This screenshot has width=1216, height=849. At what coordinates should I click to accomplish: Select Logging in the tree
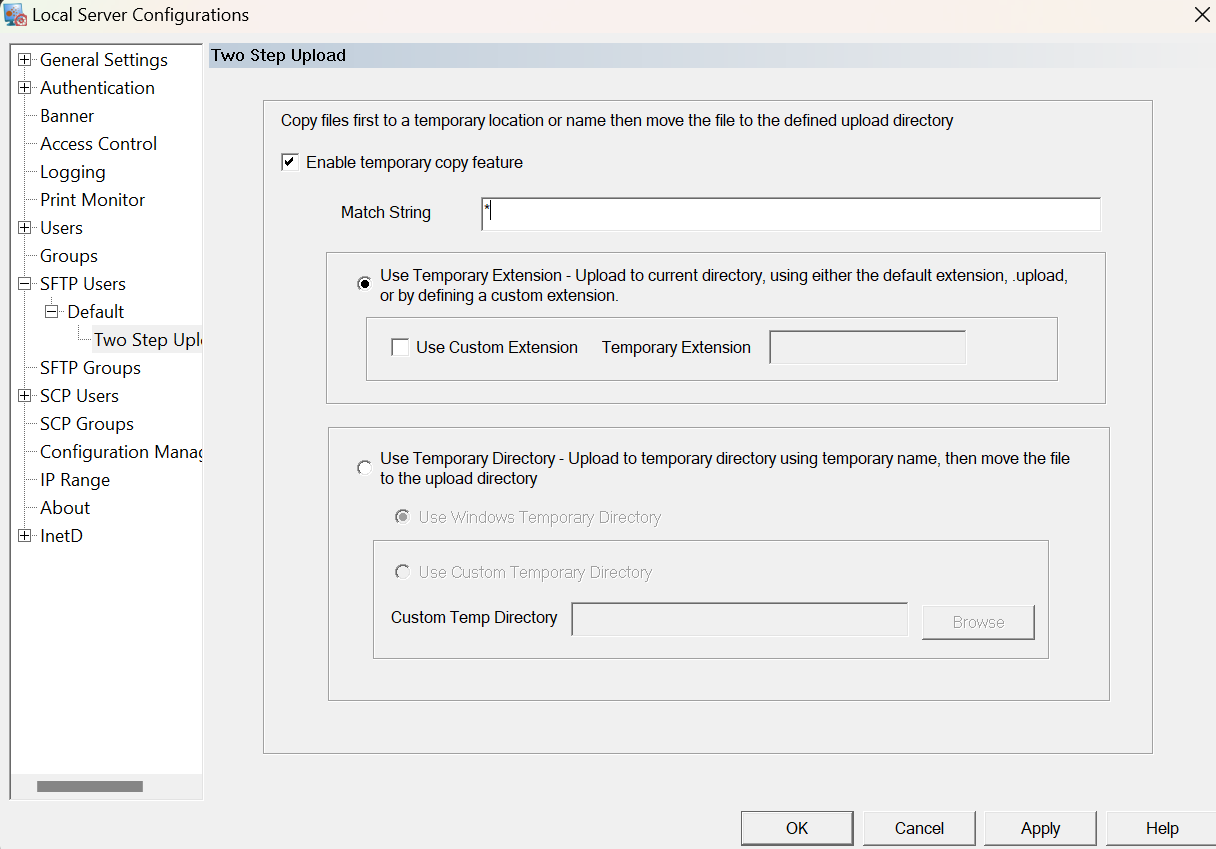tap(72, 172)
